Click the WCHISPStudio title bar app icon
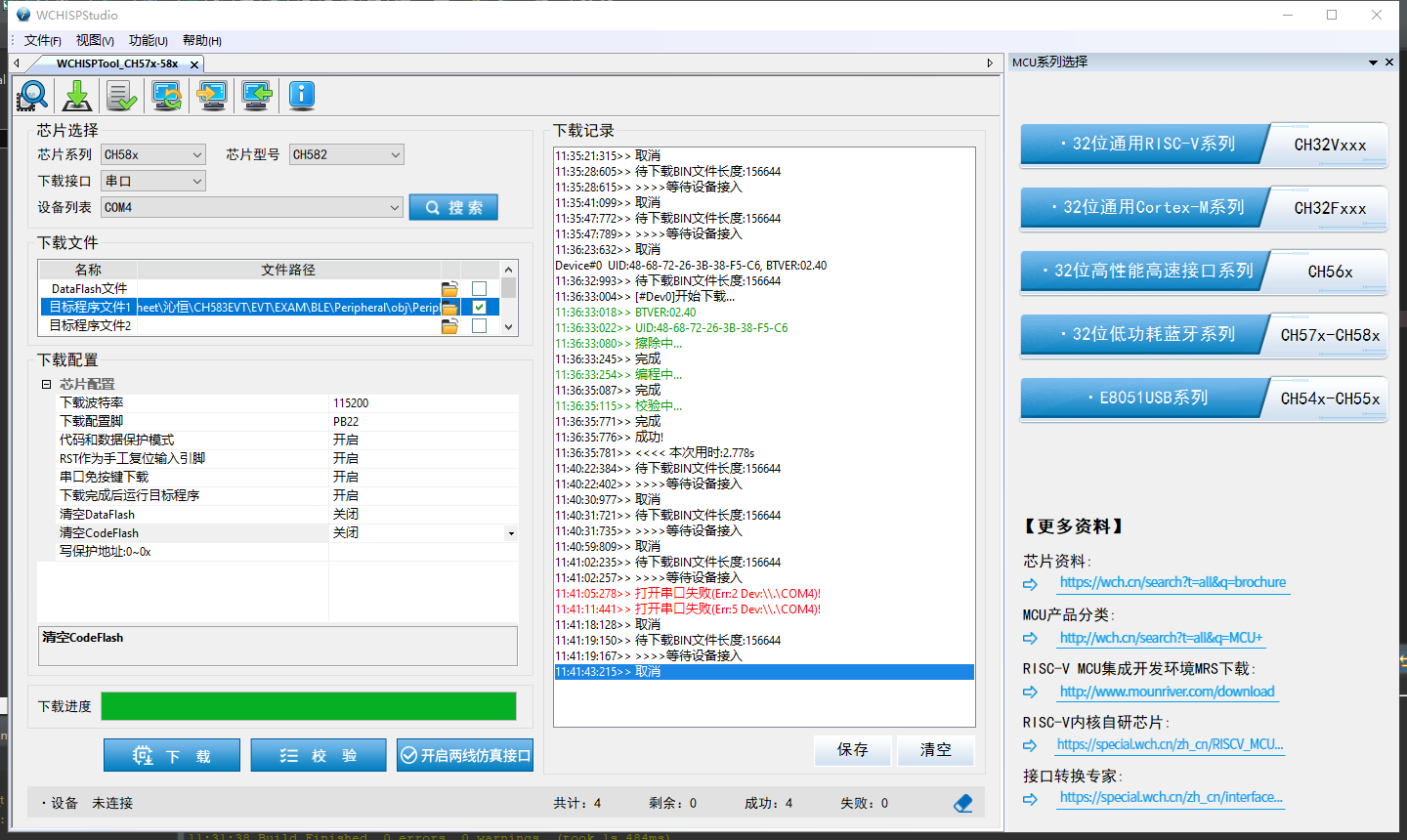1407x840 pixels. coord(23,15)
